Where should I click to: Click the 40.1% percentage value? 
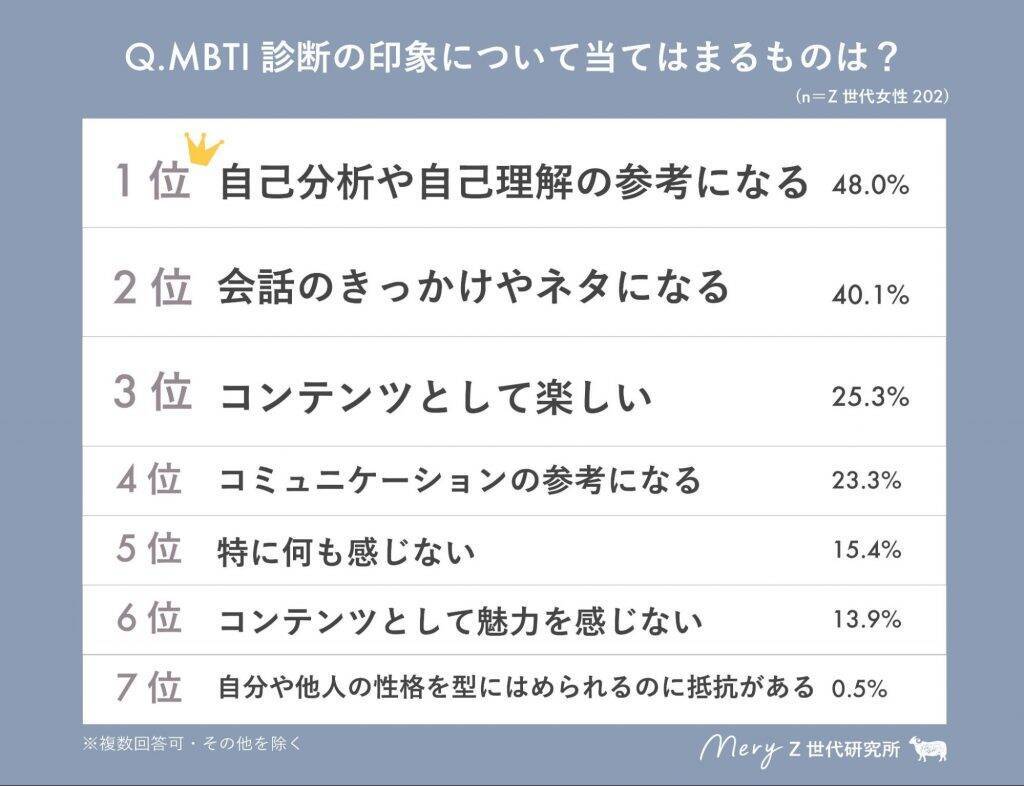870,295
